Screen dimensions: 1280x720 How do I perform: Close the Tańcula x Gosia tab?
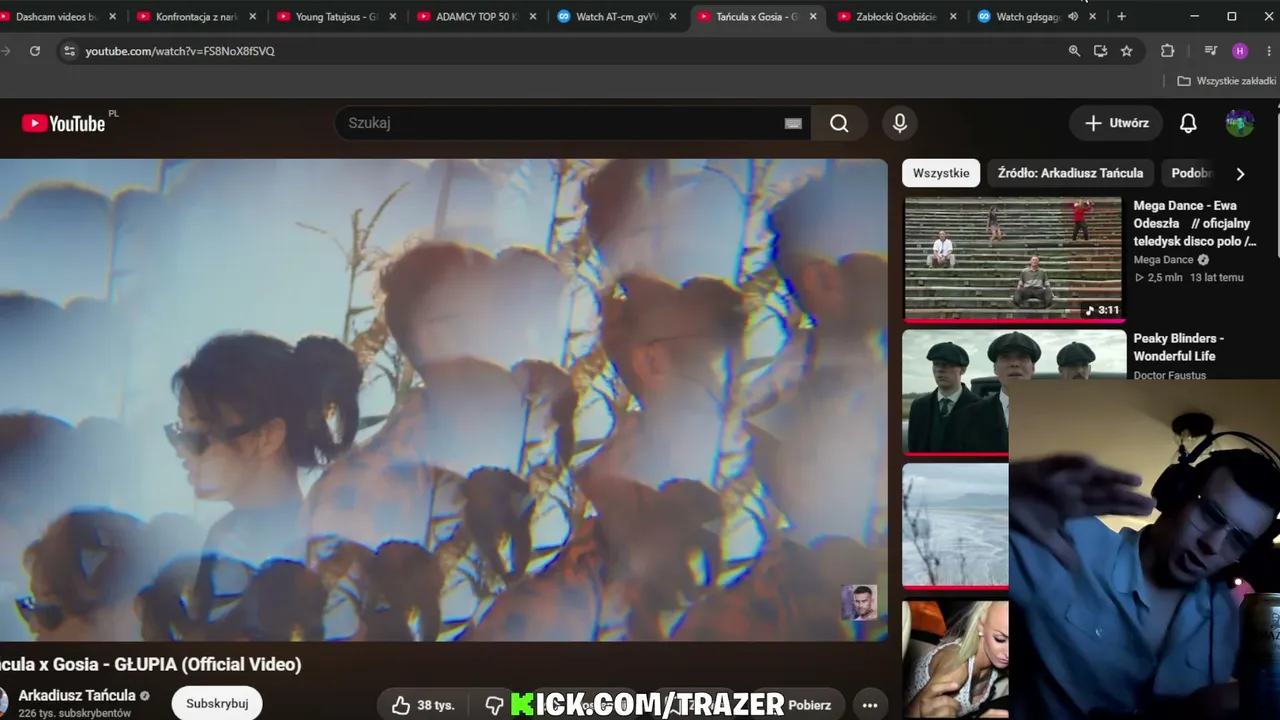click(x=813, y=17)
